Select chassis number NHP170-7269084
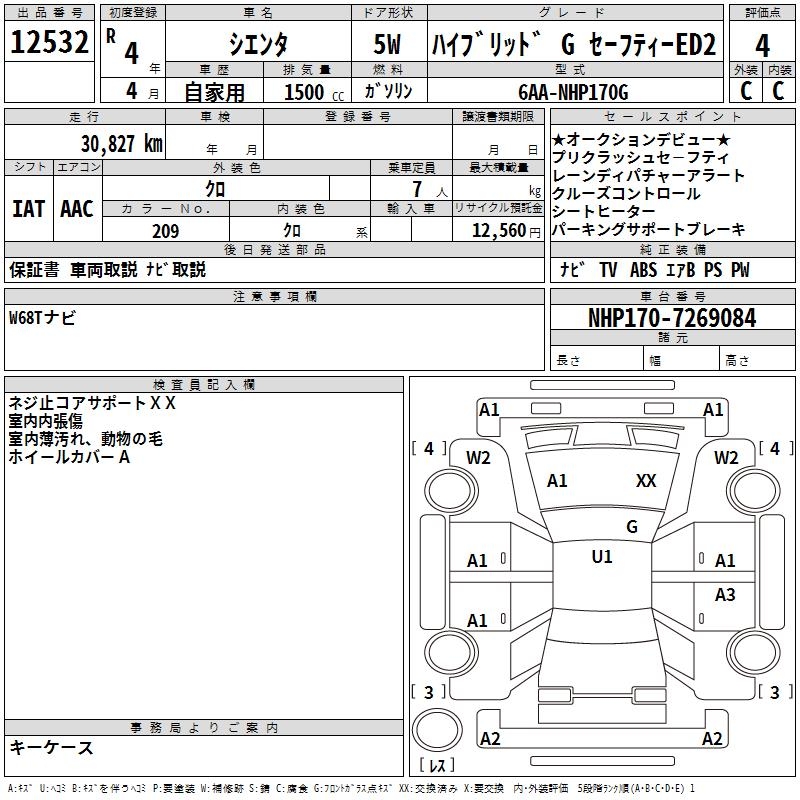 pyautogui.click(x=672, y=318)
